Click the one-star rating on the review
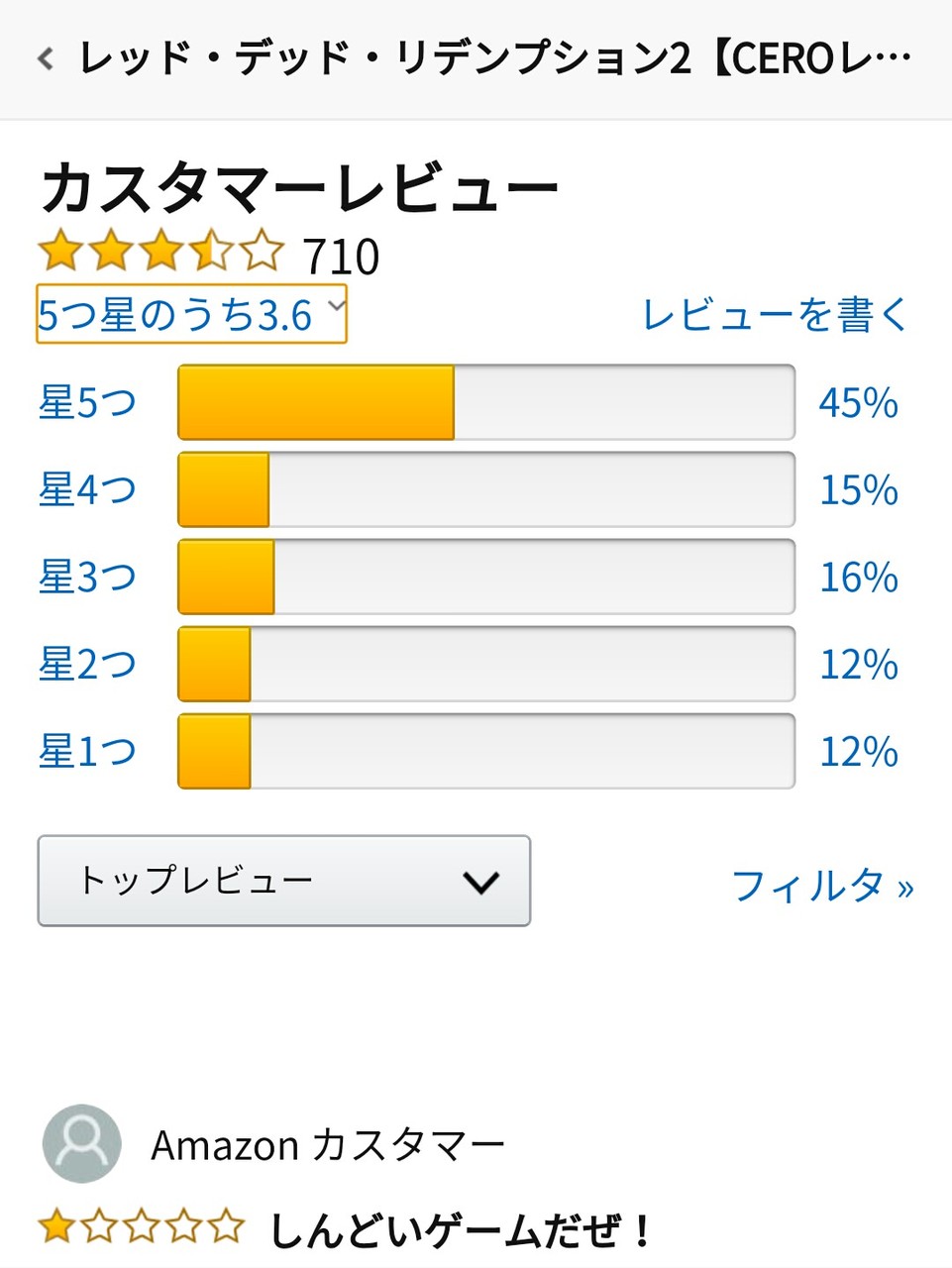Screen dimensions: 952x1268 (x=142, y=1228)
